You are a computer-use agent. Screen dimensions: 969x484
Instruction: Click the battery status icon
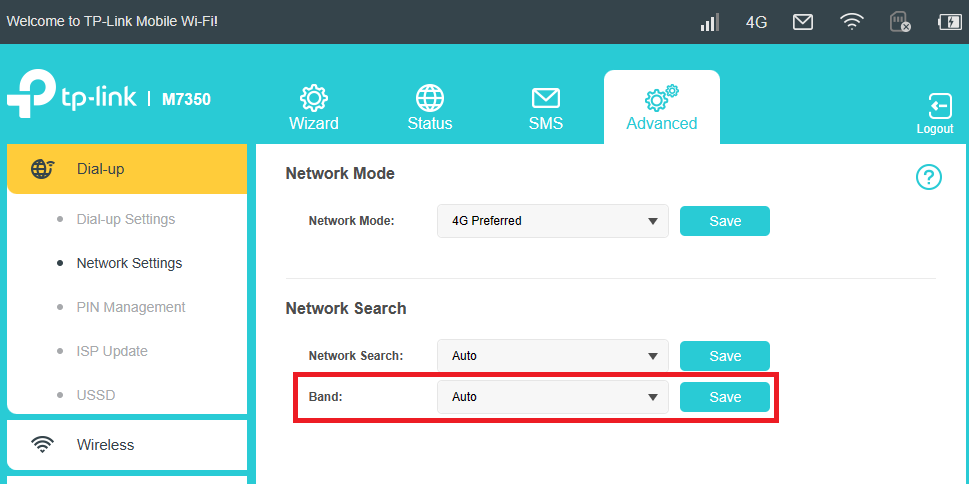coord(949,22)
